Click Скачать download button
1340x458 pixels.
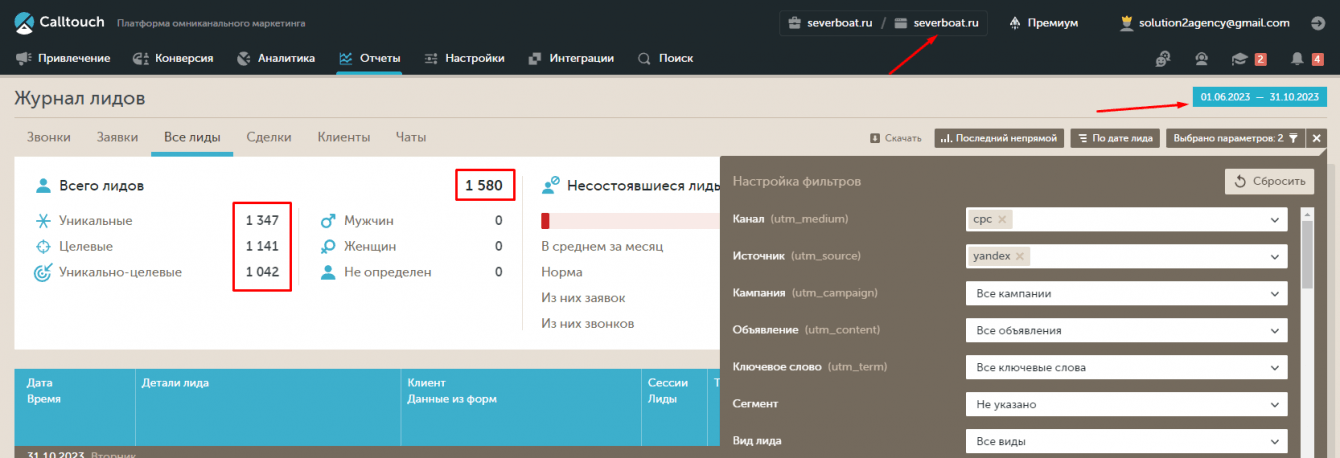896,138
